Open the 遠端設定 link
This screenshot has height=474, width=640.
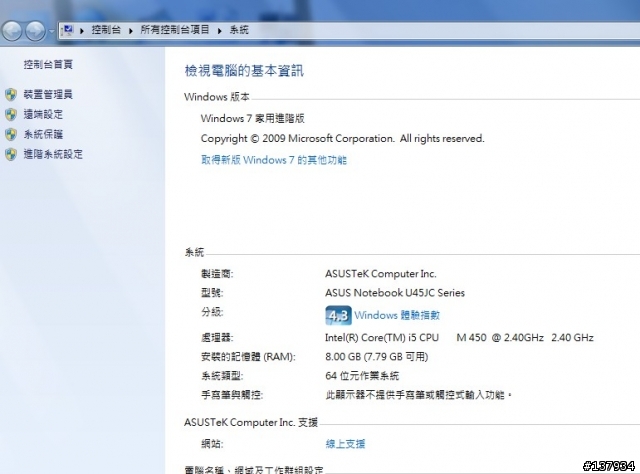tap(43, 115)
